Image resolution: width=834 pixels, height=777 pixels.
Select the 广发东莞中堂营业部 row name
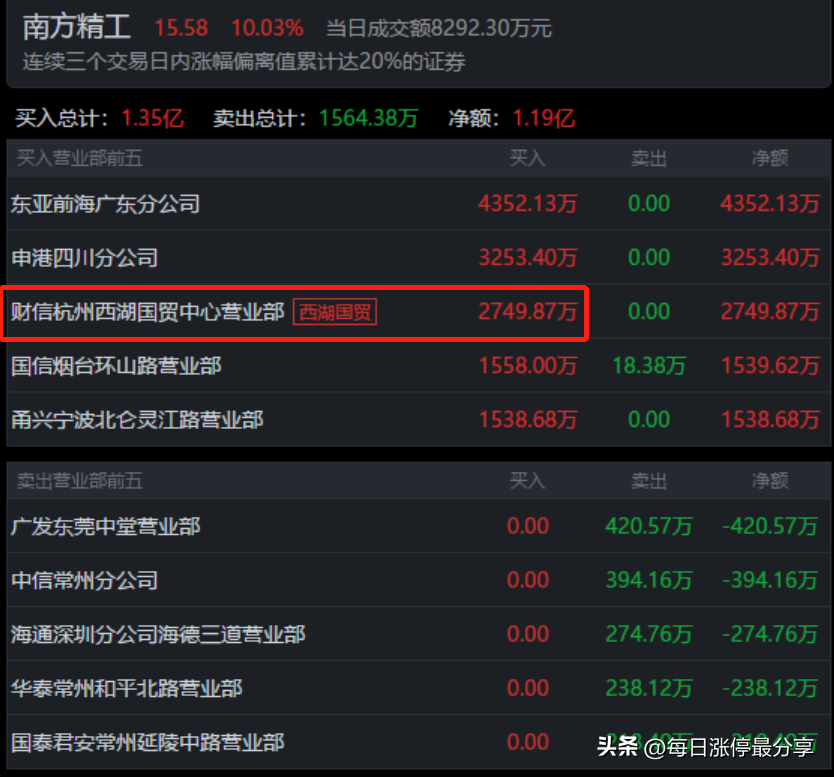click(x=105, y=527)
